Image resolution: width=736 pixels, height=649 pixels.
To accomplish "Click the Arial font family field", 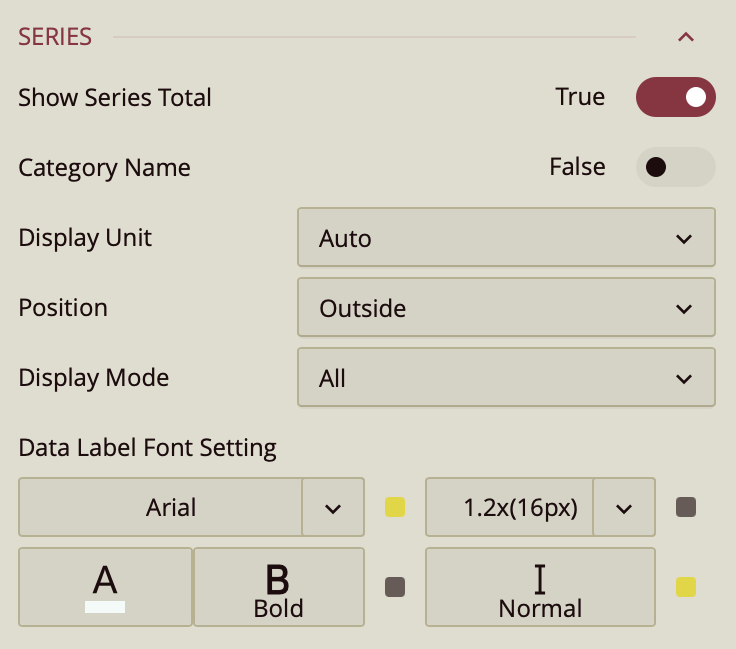I will pyautogui.click(x=161, y=507).
